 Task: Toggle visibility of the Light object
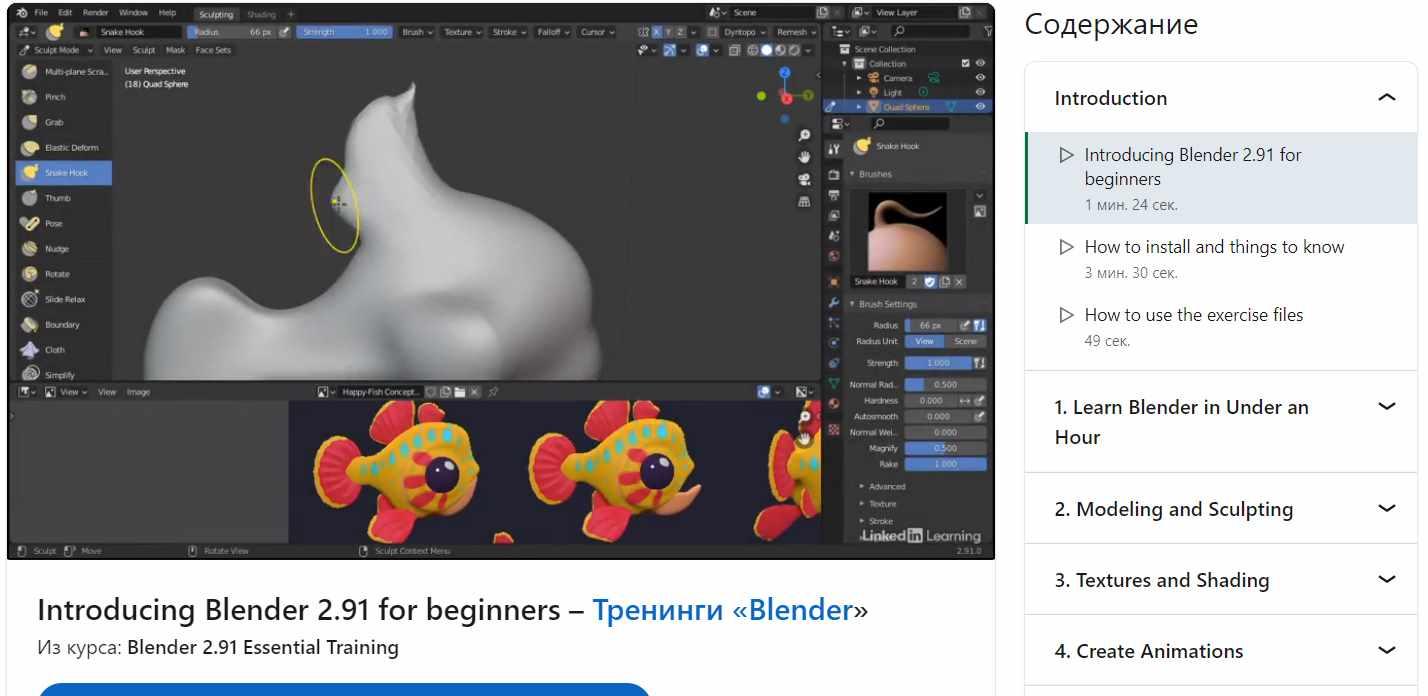pyautogui.click(x=980, y=92)
